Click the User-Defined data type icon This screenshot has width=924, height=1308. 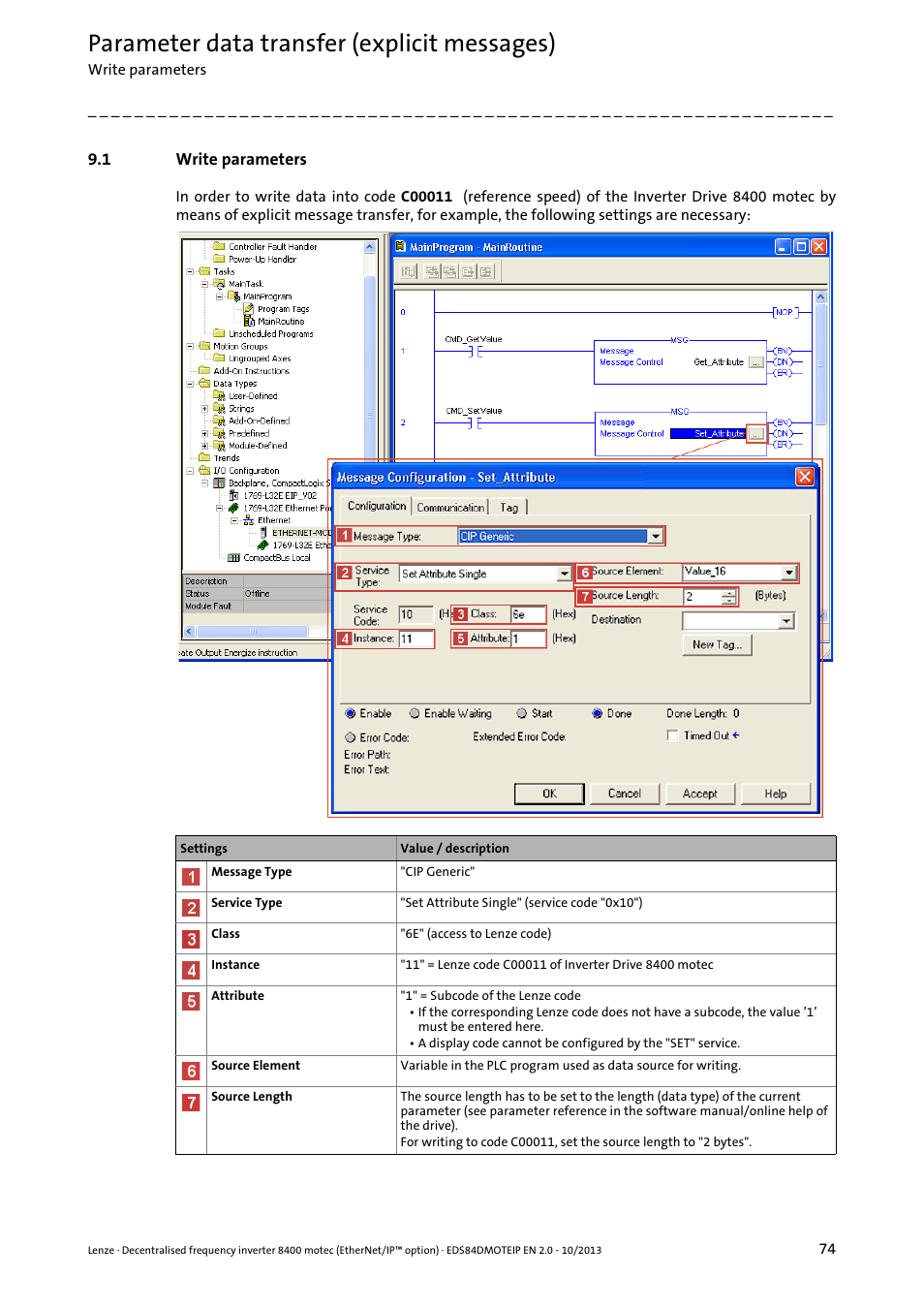[219, 395]
